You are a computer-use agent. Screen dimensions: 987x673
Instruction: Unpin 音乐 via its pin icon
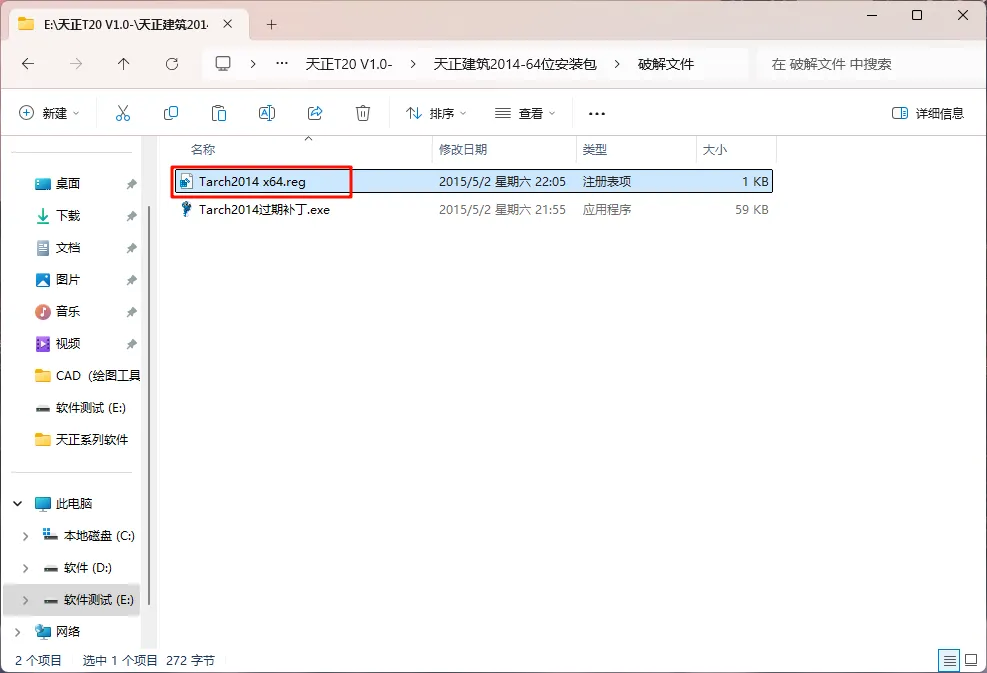pyautogui.click(x=131, y=312)
